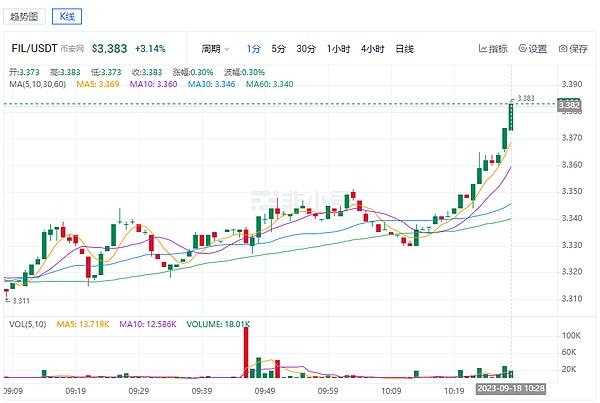Image resolution: width=600 pixels, height=403 pixels.
Task: Click the tall red volume bar
Action: 245,352
